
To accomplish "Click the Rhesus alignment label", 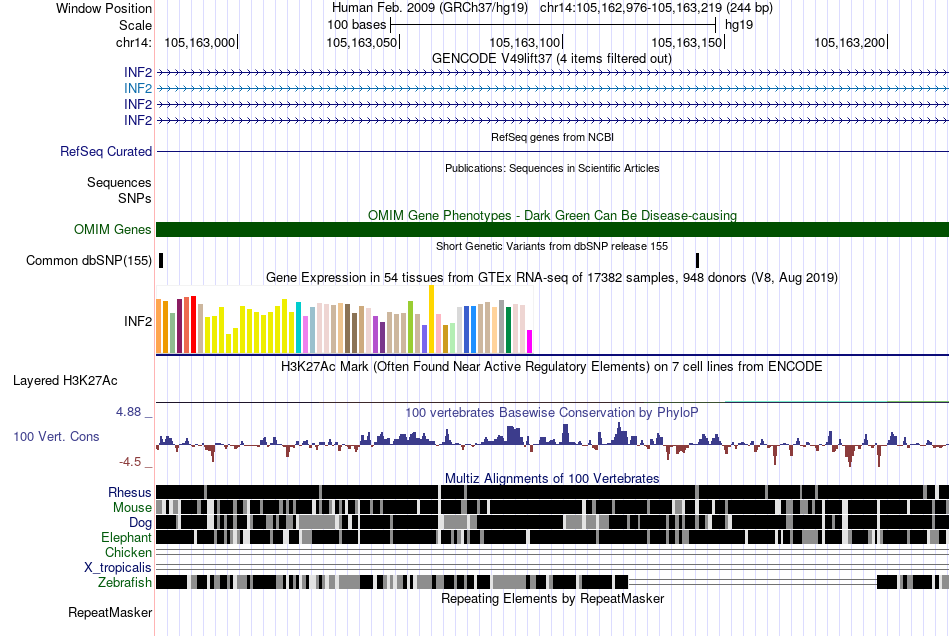I will 130,492.
